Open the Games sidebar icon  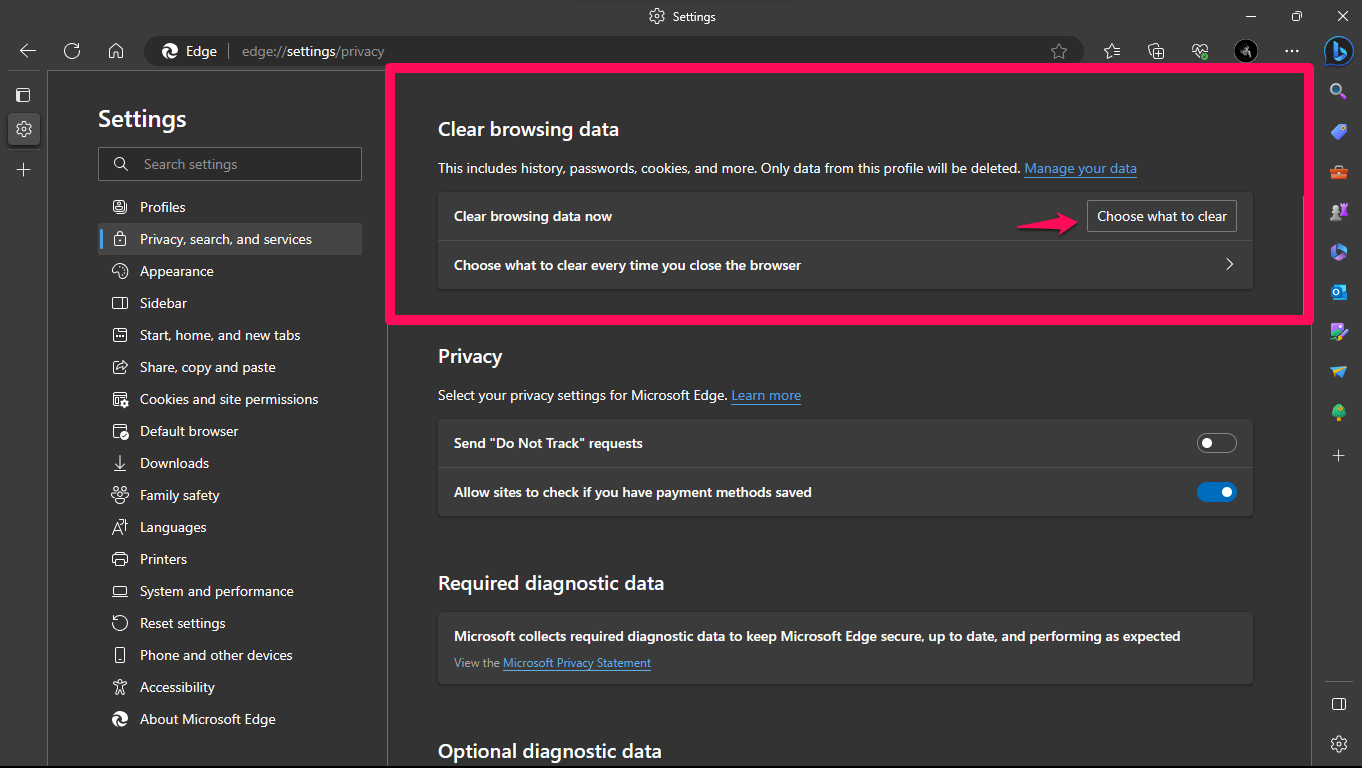point(1338,211)
